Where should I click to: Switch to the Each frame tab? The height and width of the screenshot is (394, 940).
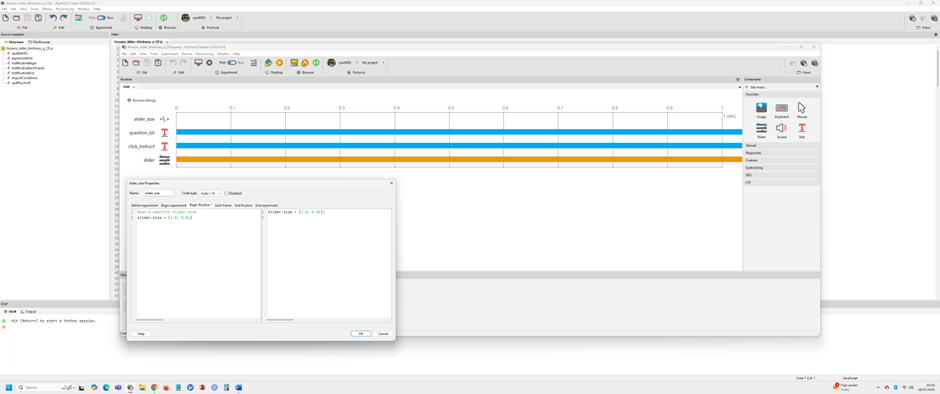coord(223,205)
